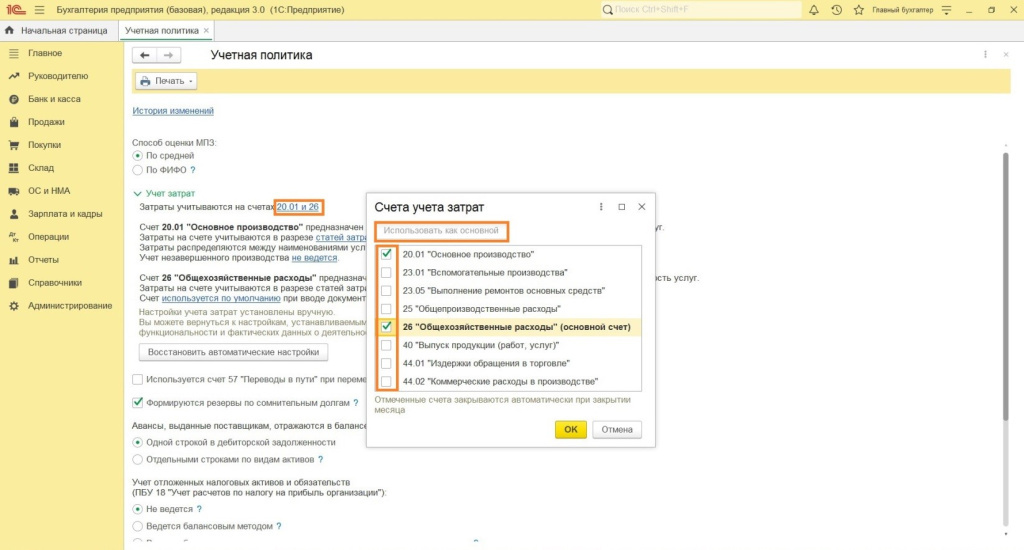1024x550 pixels.
Task: Click the Home icon on Начальная страница tab
Action: (9, 31)
